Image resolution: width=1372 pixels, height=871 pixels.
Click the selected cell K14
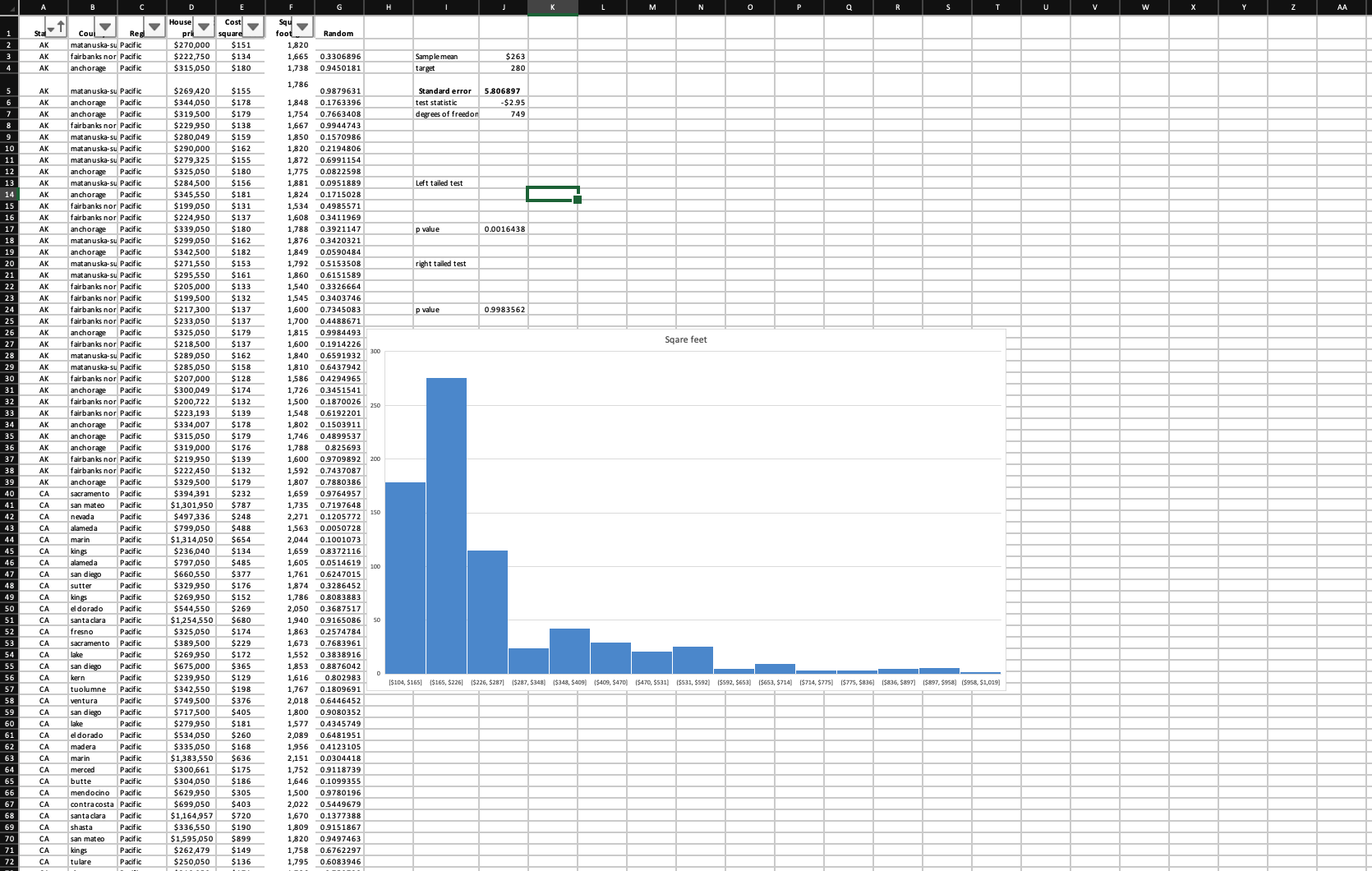pos(553,195)
